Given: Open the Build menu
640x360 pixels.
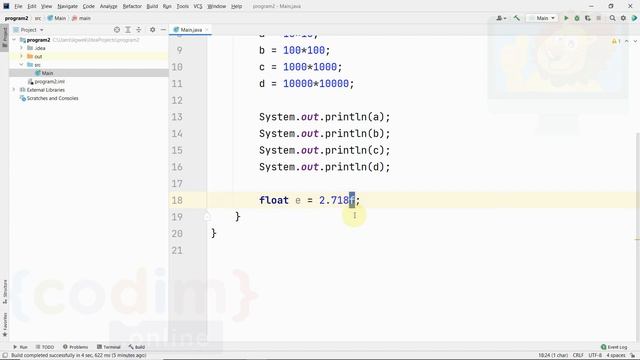Looking at the screenshot, I should click(x=152, y=7).
